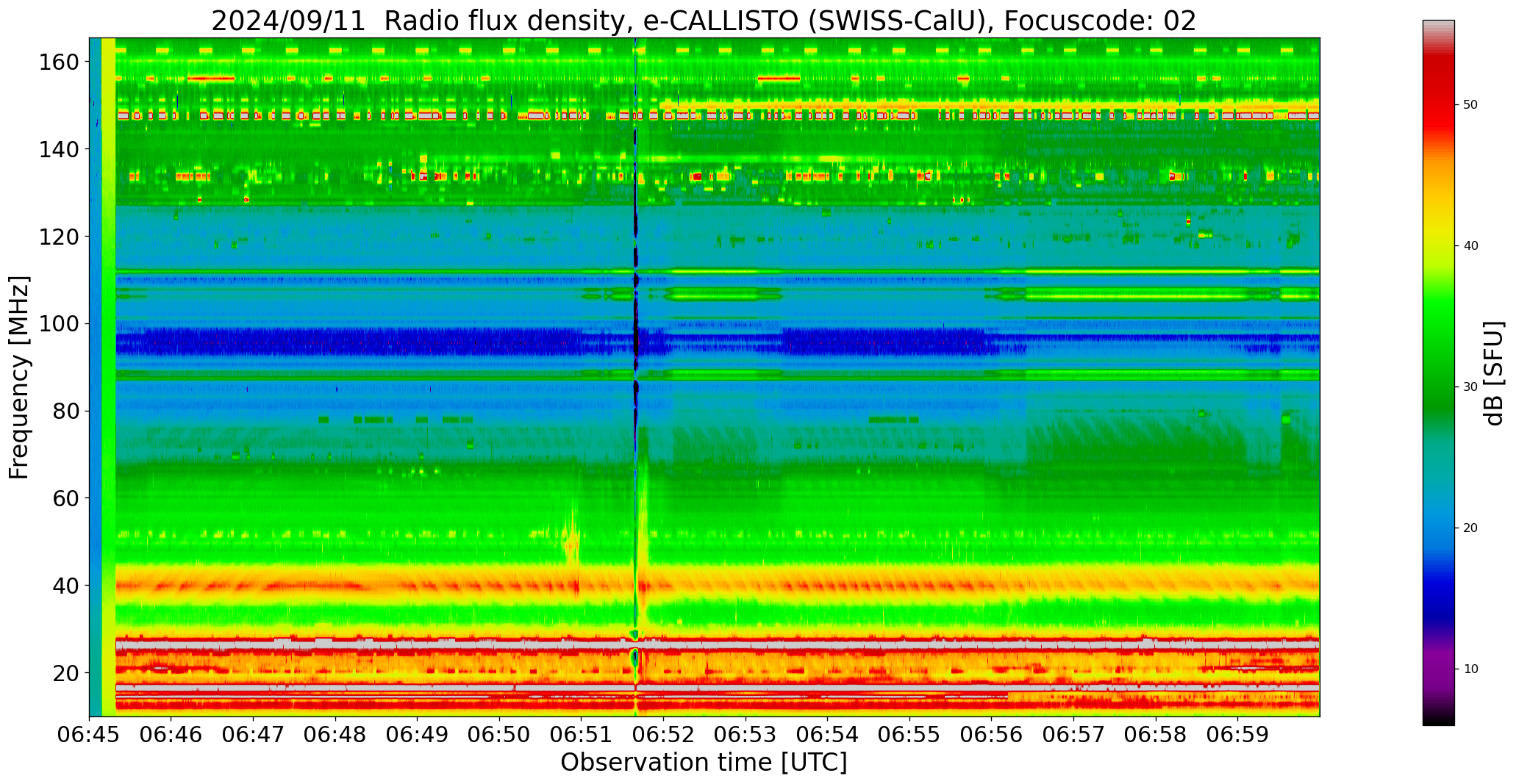
Task: Click the 06:51 time tick label
Action: tap(582, 734)
